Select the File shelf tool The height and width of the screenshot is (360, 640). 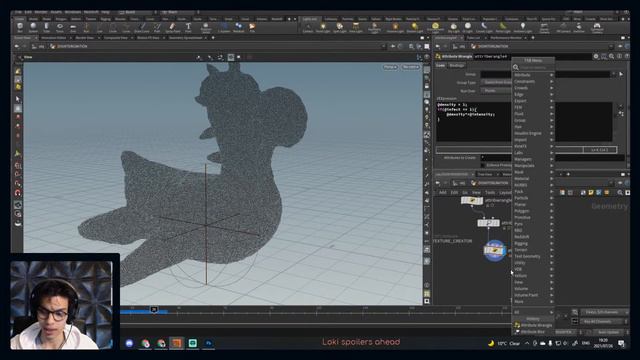252,28
